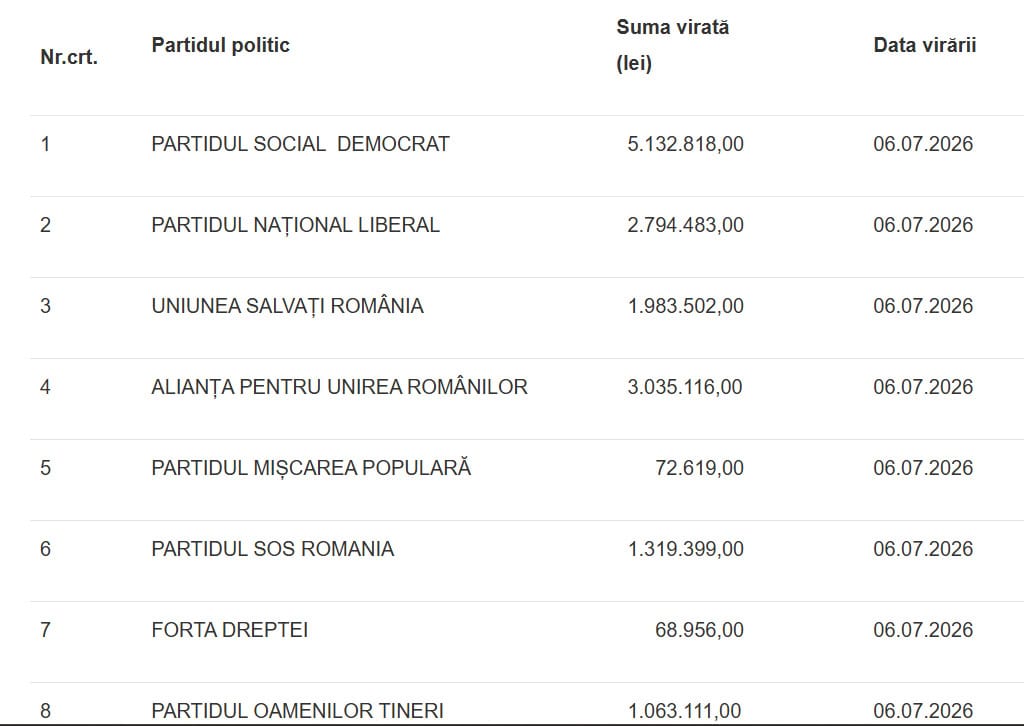Click the amount 68.956,00
1024x726 pixels.
click(699, 629)
